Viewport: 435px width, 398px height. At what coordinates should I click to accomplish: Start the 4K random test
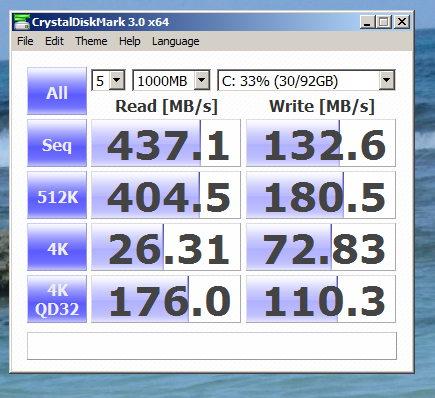click(57, 247)
